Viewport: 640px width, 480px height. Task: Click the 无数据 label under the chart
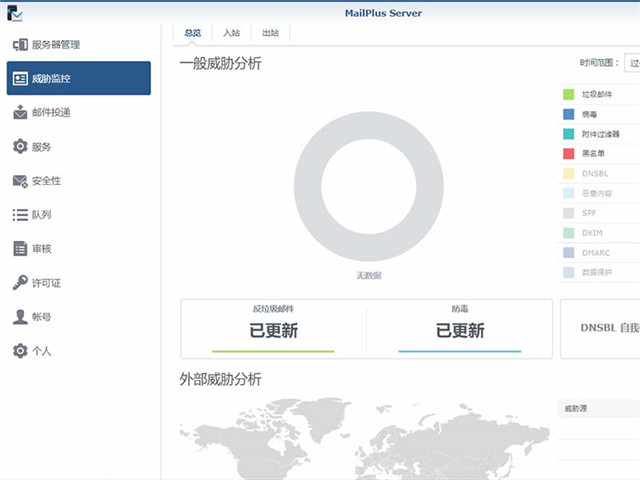[369, 276]
